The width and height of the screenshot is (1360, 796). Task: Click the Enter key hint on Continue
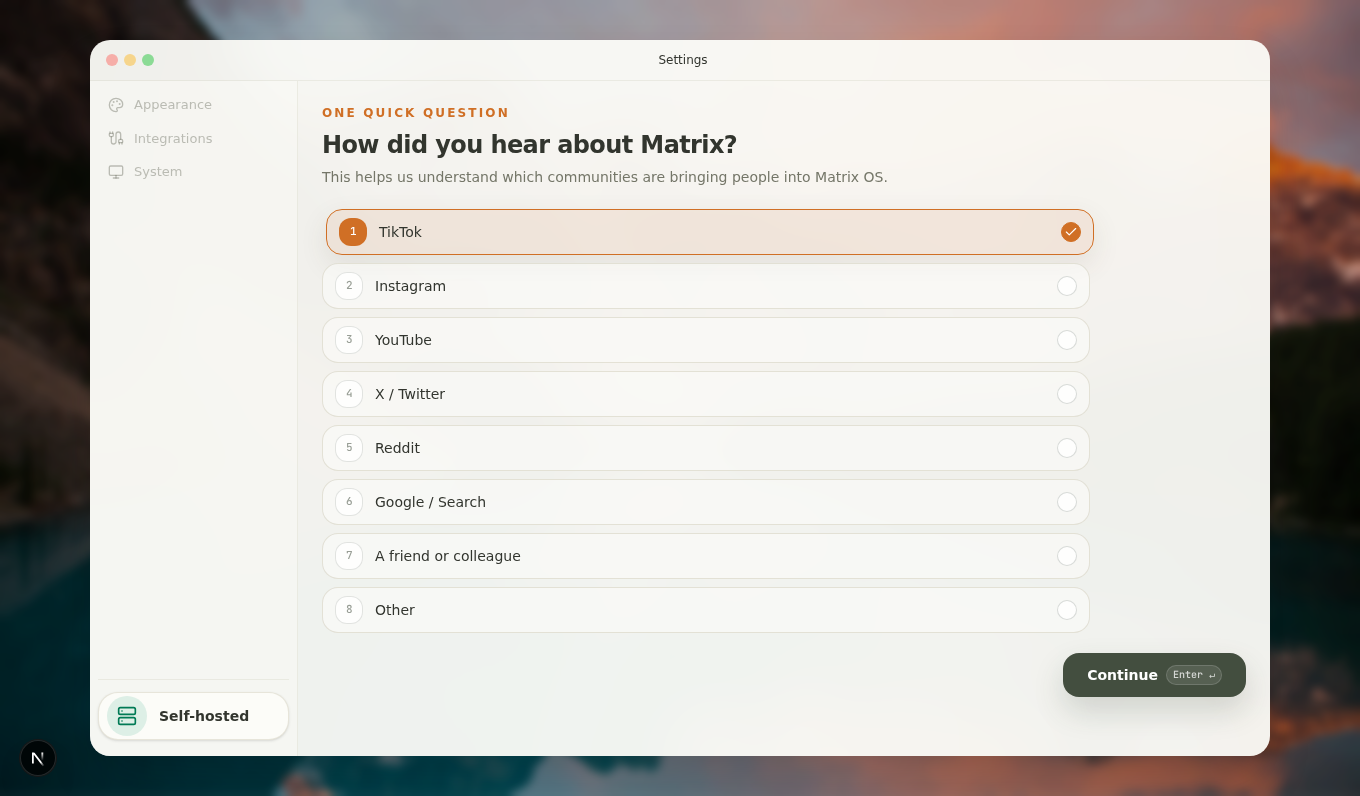pos(1194,675)
